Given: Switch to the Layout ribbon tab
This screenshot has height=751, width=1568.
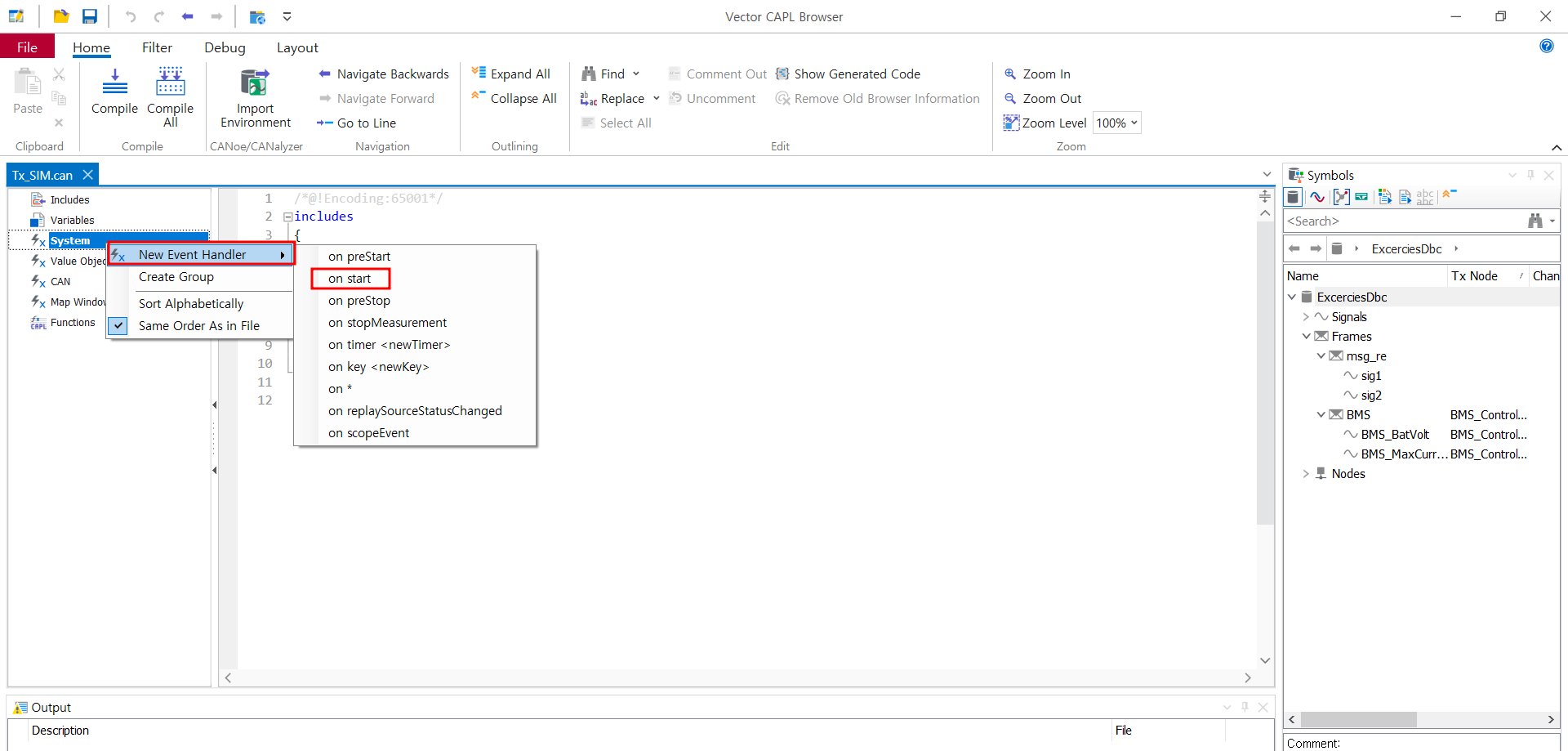Looking at the screenshot, I should click(297, 47).
